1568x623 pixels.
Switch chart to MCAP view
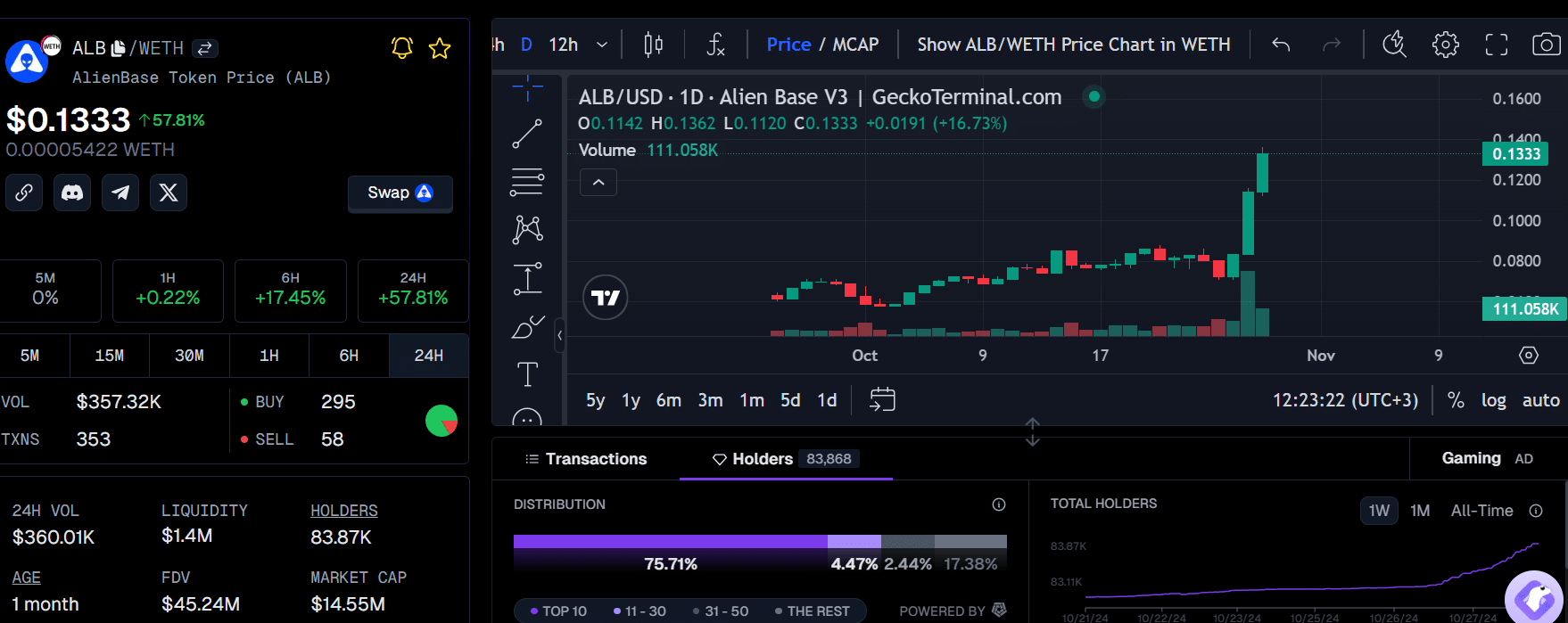point(855,45)
